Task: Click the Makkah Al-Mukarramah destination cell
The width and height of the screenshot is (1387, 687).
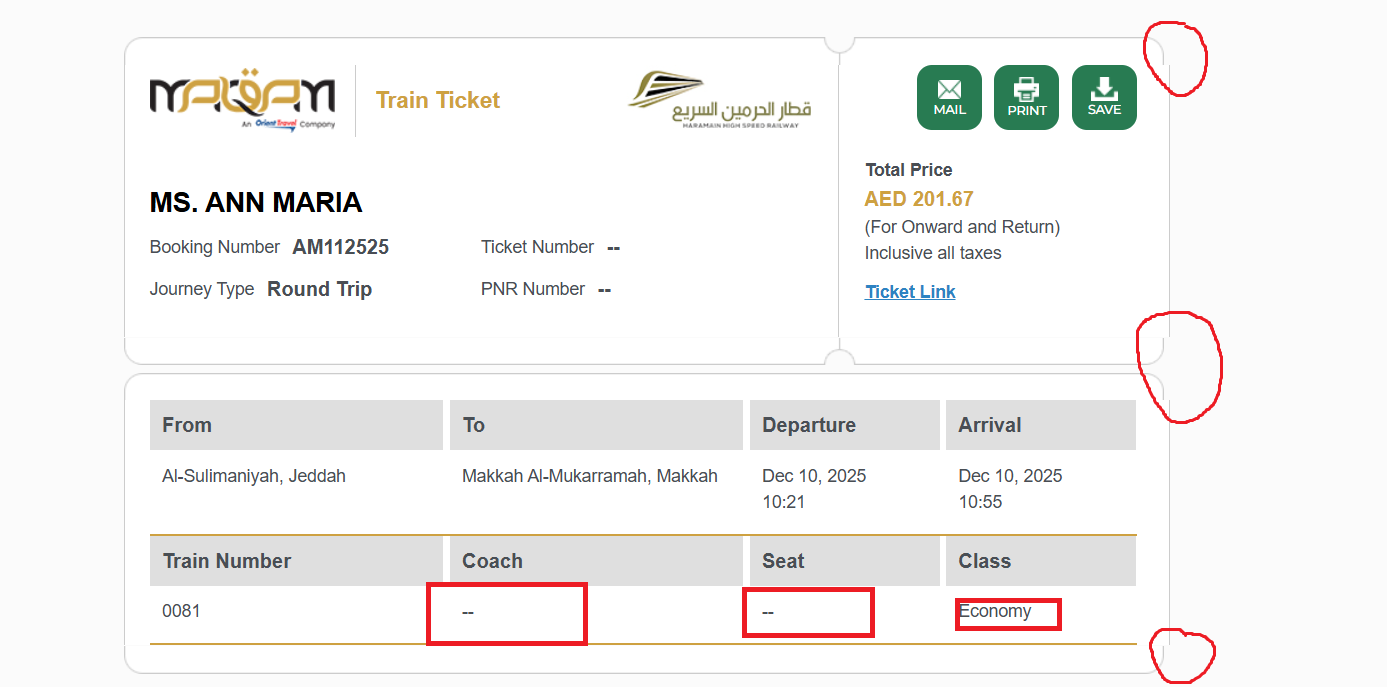Action: pos(589,476)
